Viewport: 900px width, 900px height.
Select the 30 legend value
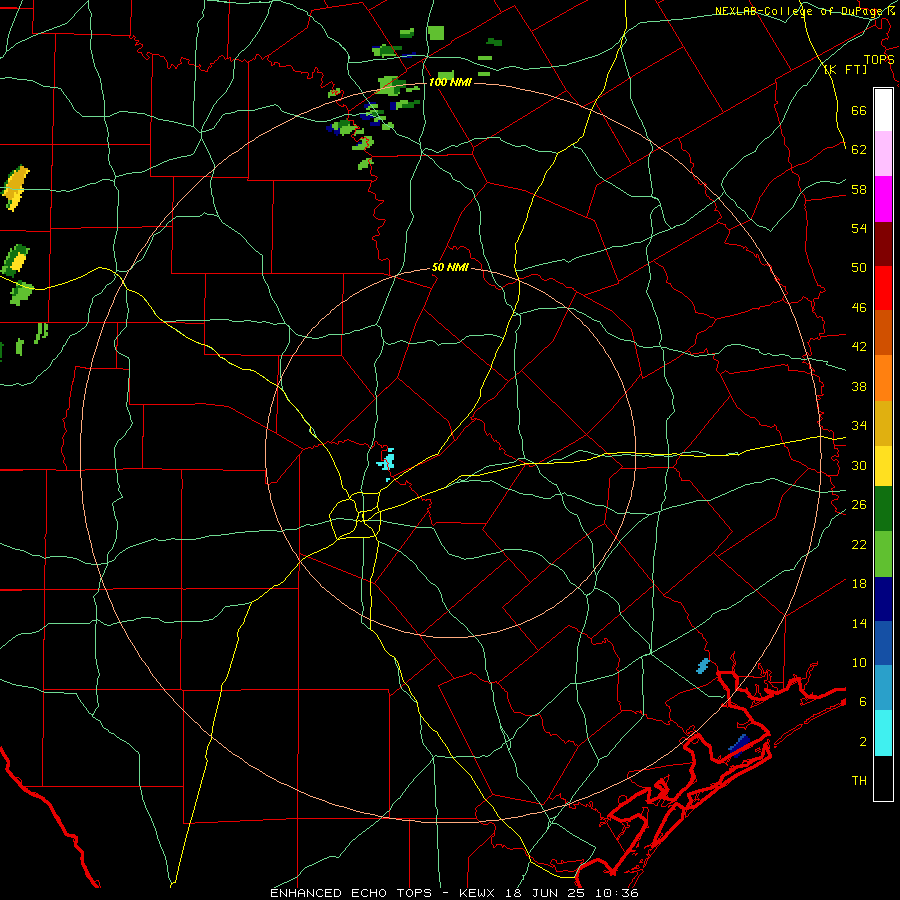click(x=859, y=465)
